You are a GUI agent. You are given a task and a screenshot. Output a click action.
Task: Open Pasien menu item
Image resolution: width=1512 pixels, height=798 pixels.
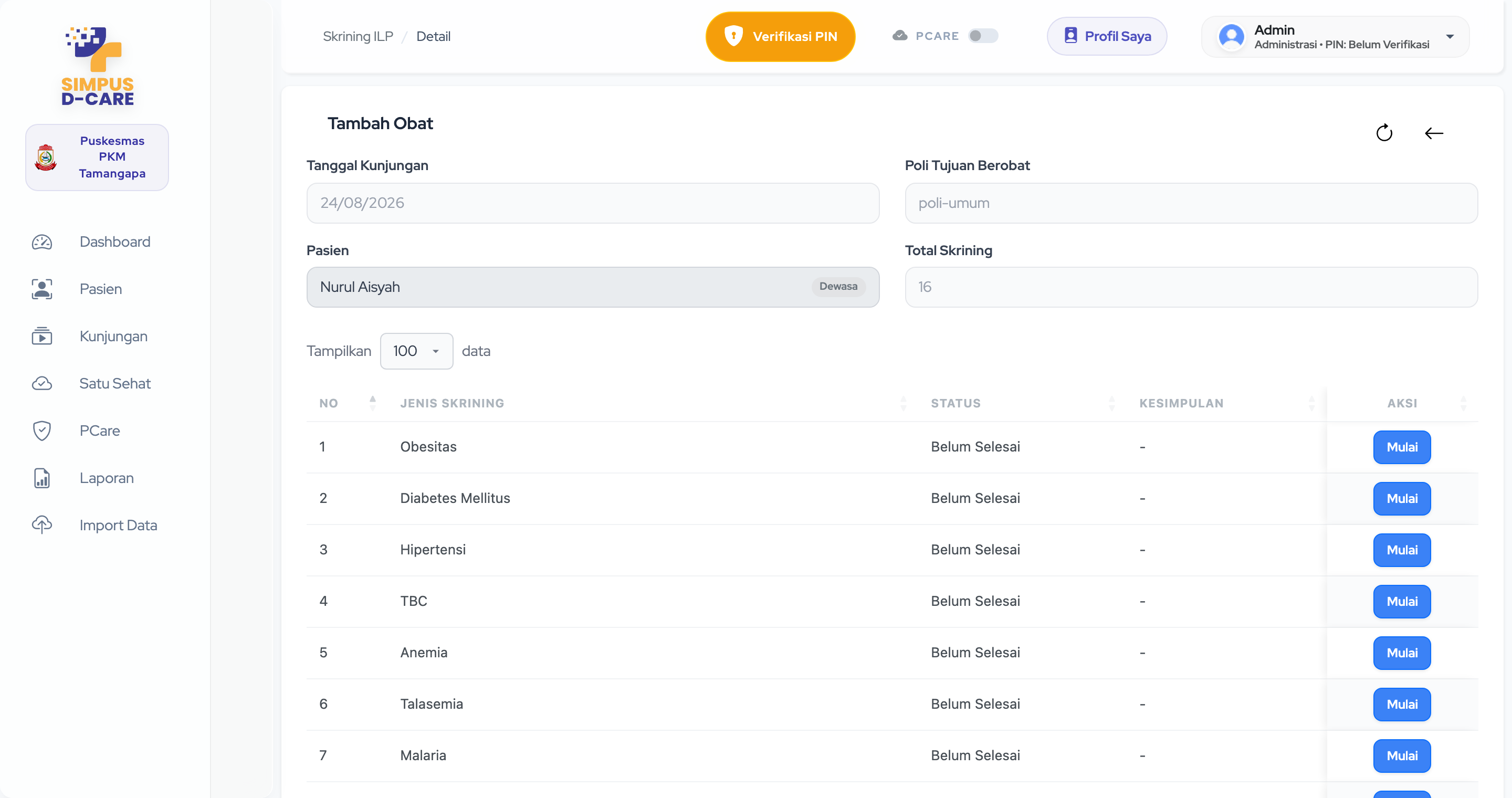[x=101, y=289]
